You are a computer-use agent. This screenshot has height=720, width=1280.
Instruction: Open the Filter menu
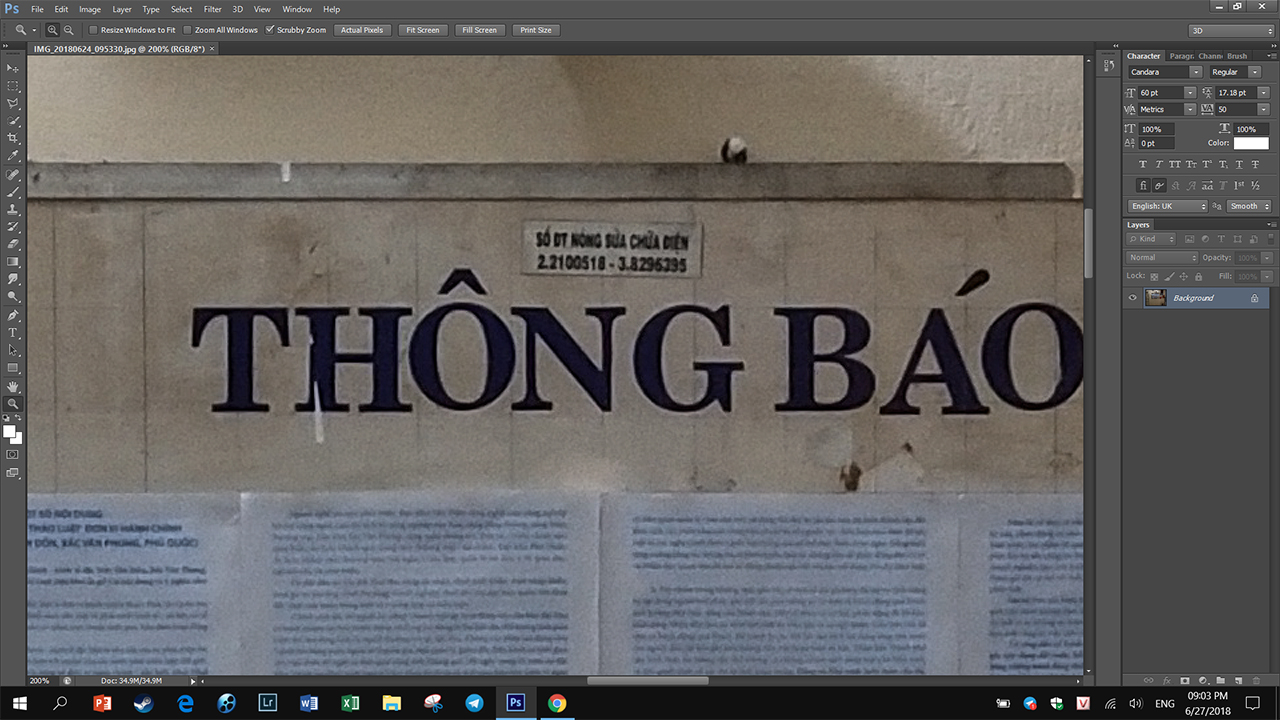[x=213, y=9]
